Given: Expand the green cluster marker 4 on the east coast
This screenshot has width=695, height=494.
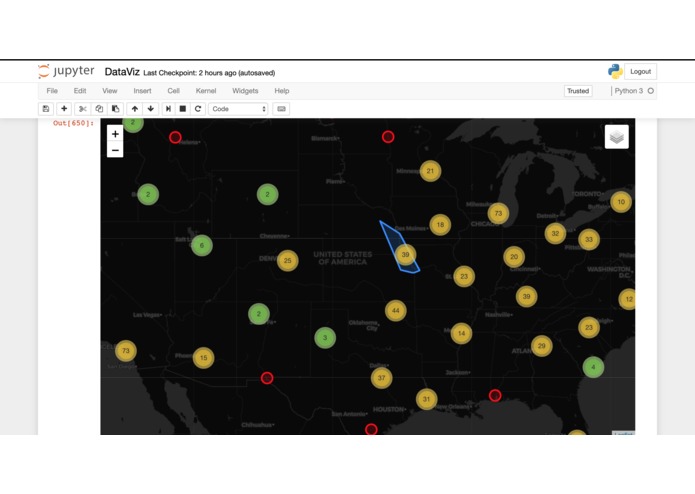Looking at the screenshot, I should 593,367.
